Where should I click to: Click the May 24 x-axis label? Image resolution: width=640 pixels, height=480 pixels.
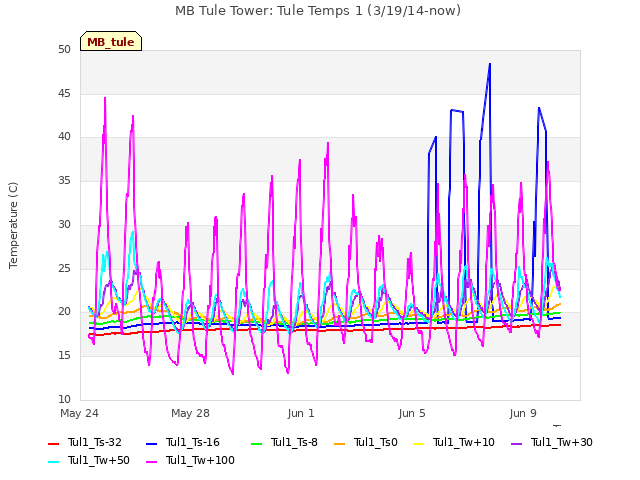(x=80, y=413)
